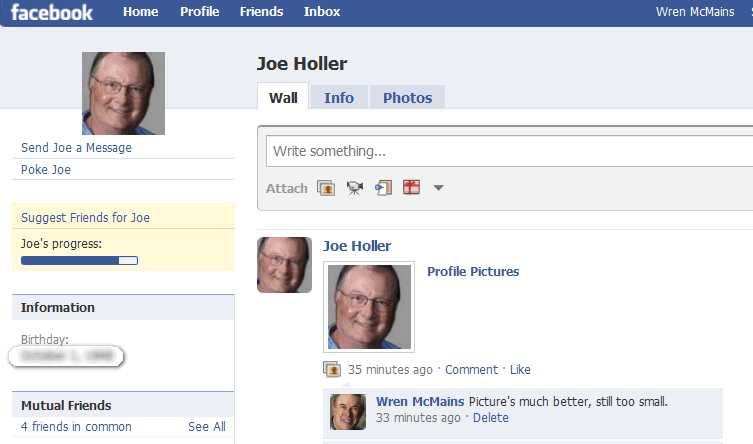Click Send Joe a Message
The image size is (753, 444).
(76, 148)
